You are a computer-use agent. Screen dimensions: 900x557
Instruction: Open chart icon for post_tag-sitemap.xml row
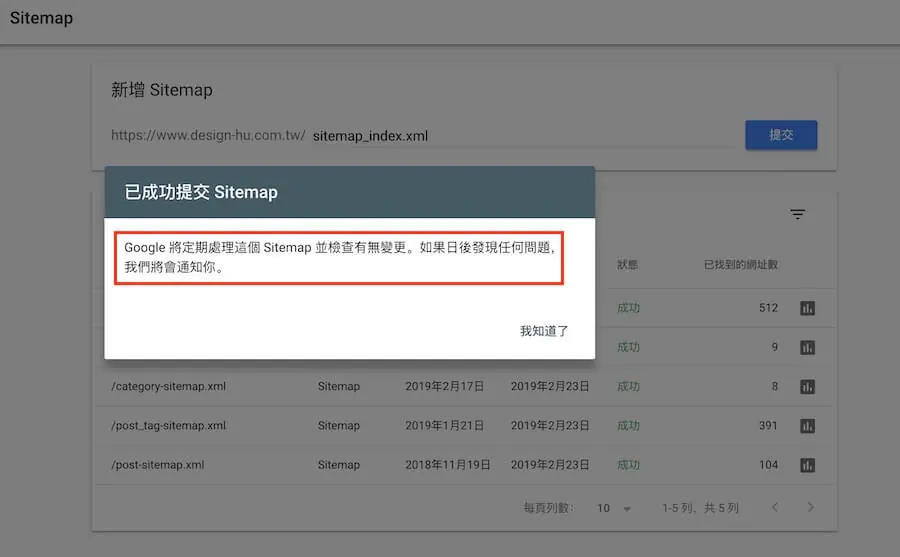click(x=807, y=426)
